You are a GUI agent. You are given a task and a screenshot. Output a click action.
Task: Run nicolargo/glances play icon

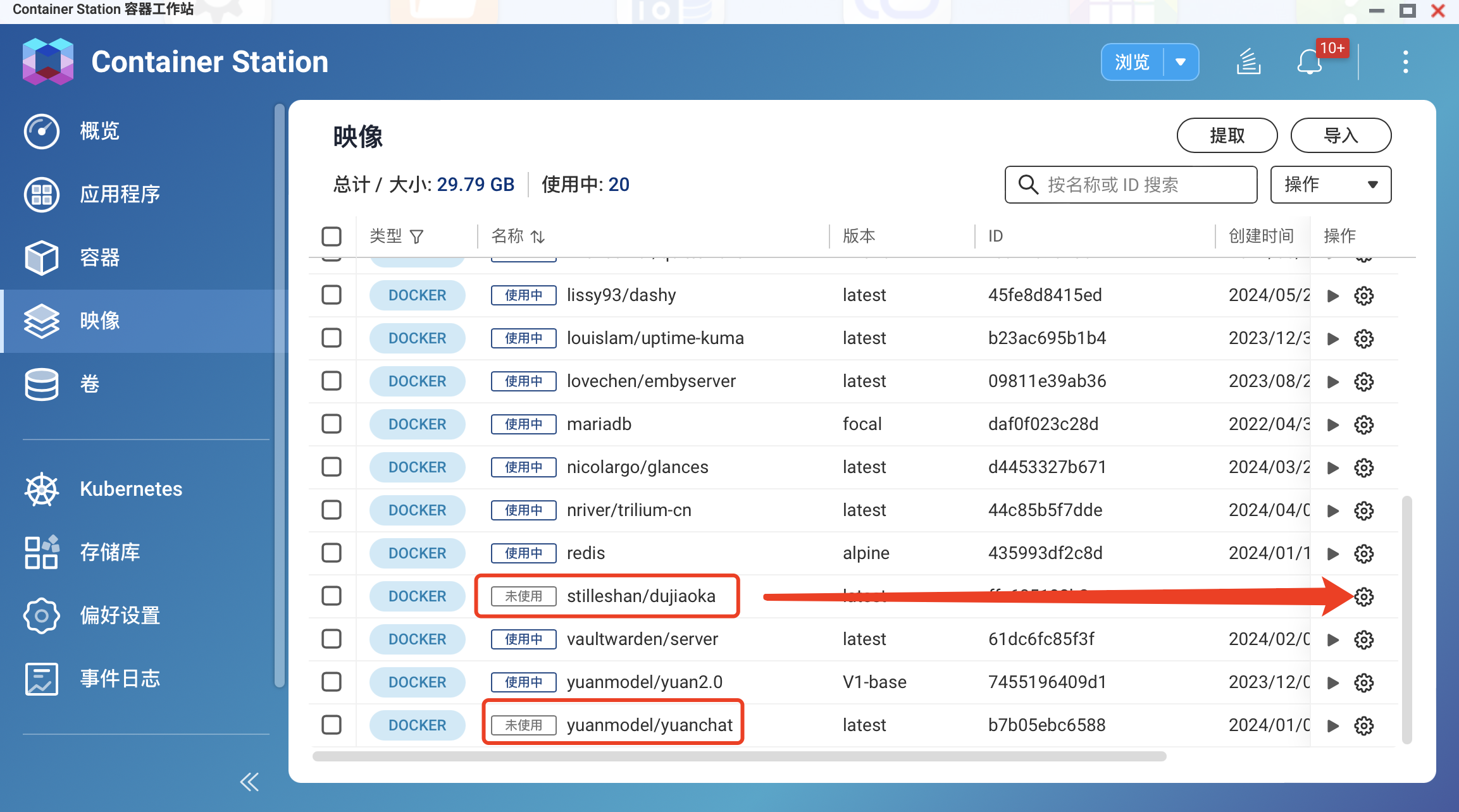pos(1333,467)
